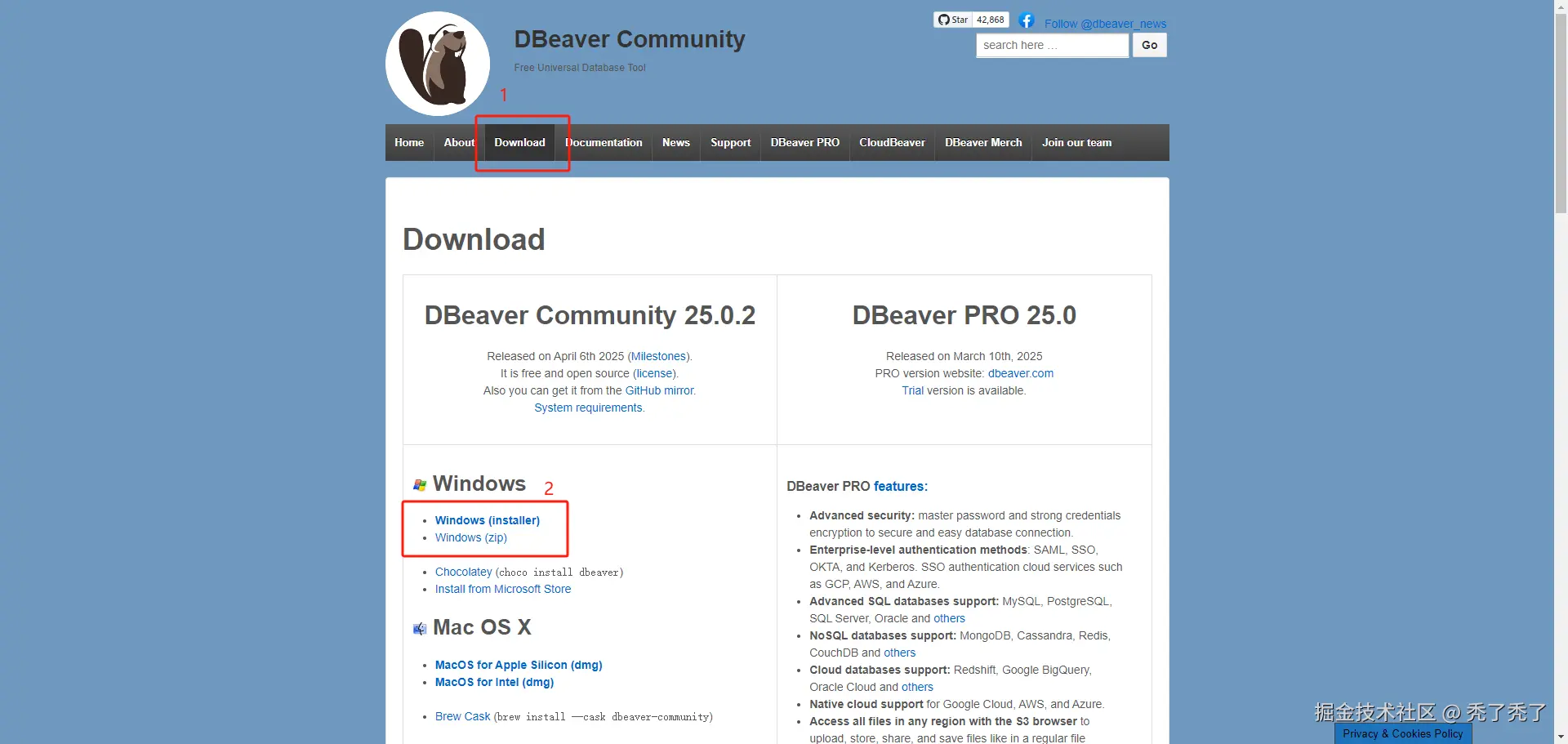Open the Facebook icon link
The height and width of the screenshot is (744, 1568).
[x=1027, y=20]
